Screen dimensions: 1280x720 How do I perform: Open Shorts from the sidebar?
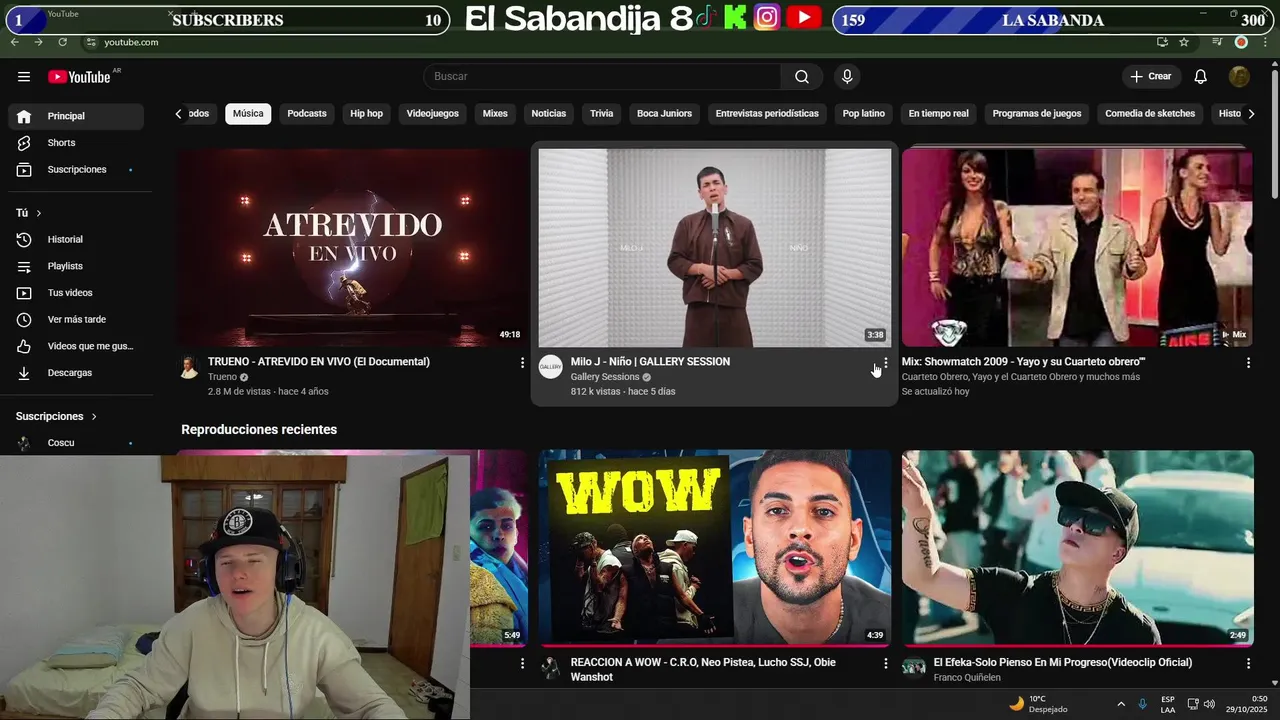76,143
